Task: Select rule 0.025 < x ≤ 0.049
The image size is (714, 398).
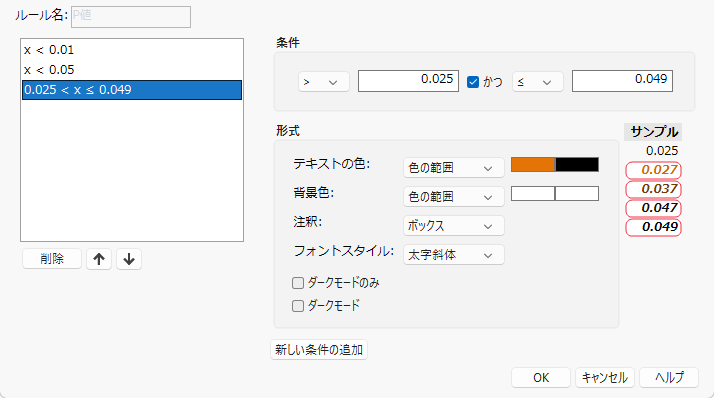Action: coord(132,90)
